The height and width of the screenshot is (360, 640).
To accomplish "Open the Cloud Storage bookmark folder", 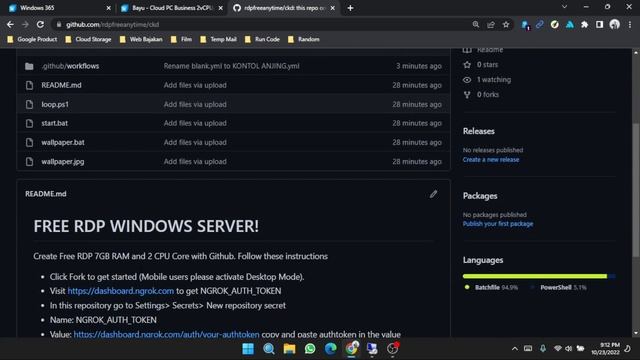I will pos(88,39).
